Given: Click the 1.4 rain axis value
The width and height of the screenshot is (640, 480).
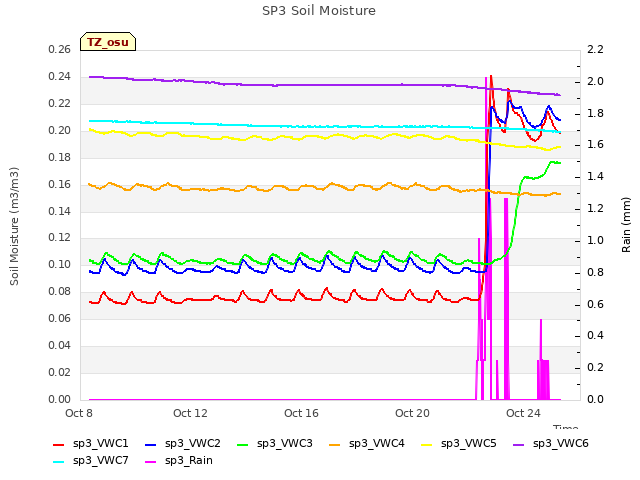Looking at the screenshot, I should click(x=596, y=177).
